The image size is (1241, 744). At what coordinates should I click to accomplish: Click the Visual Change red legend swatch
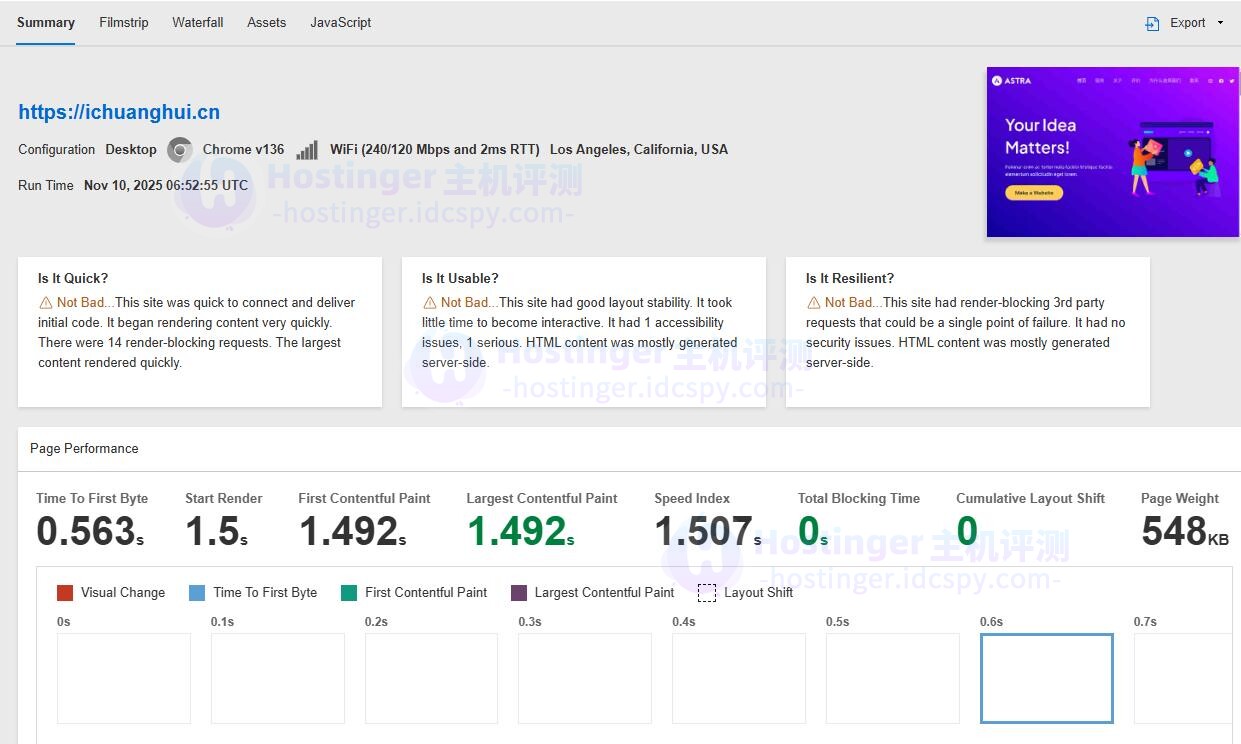[65, 593]
